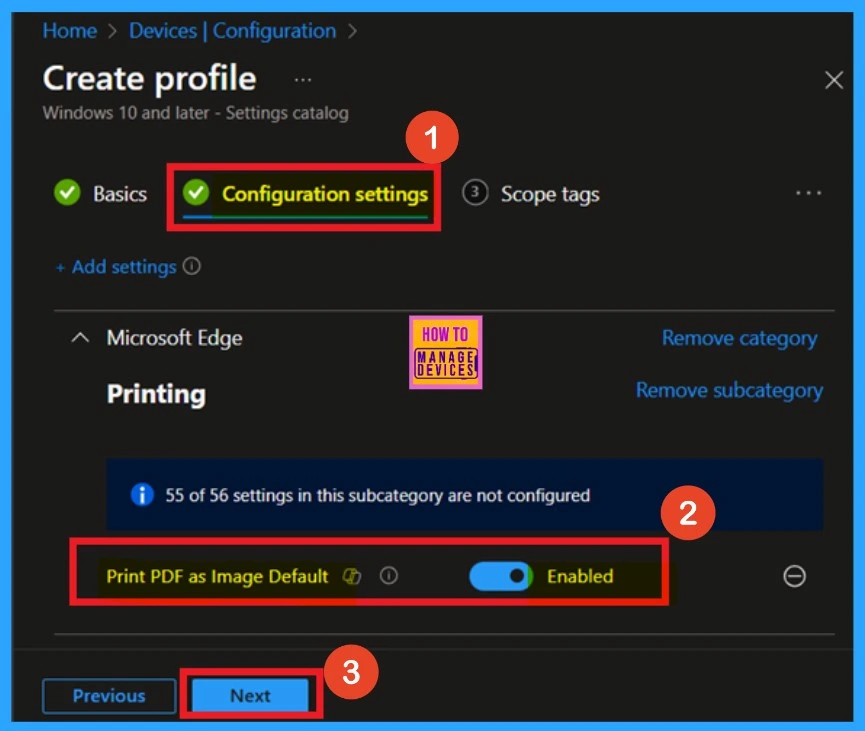Click the Enabled label text

580,576
